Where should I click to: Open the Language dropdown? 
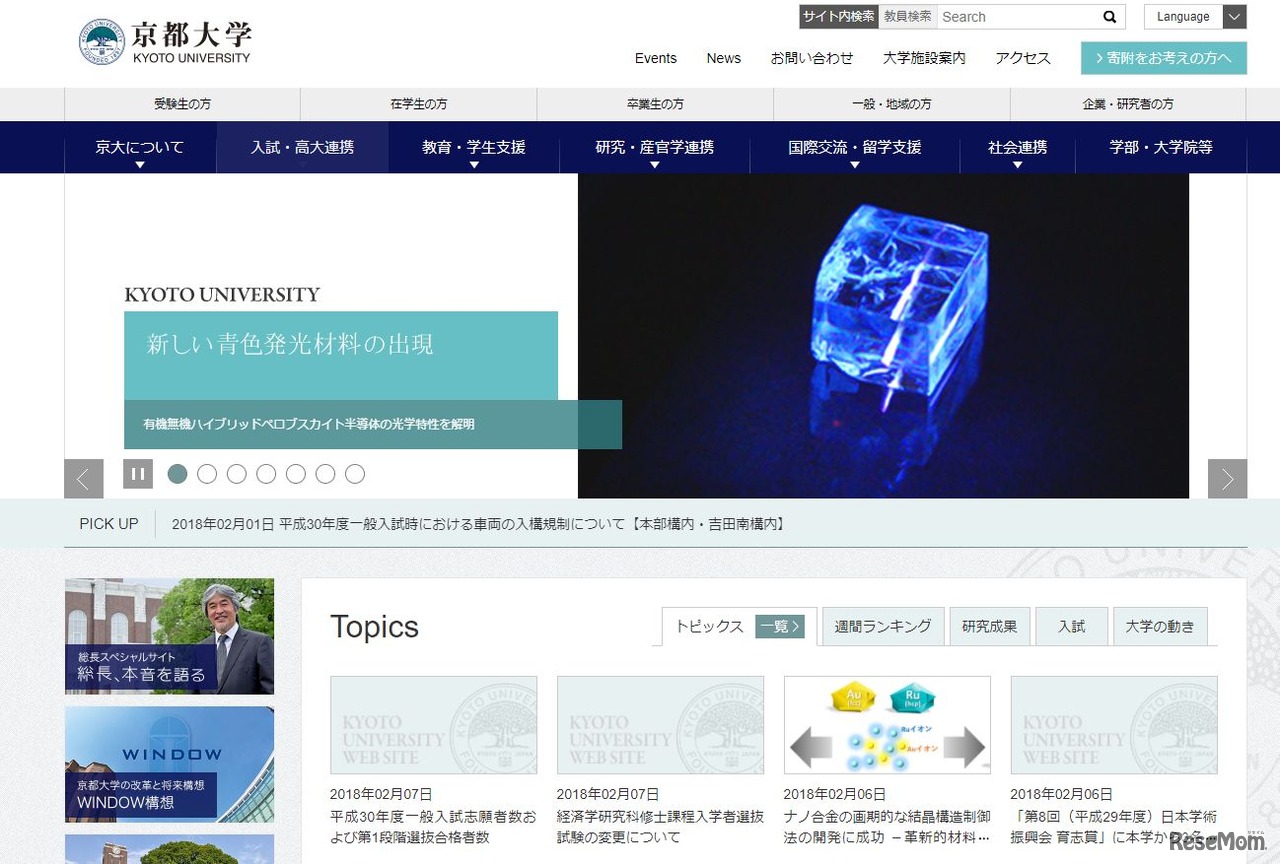[x=1195, y=16]
